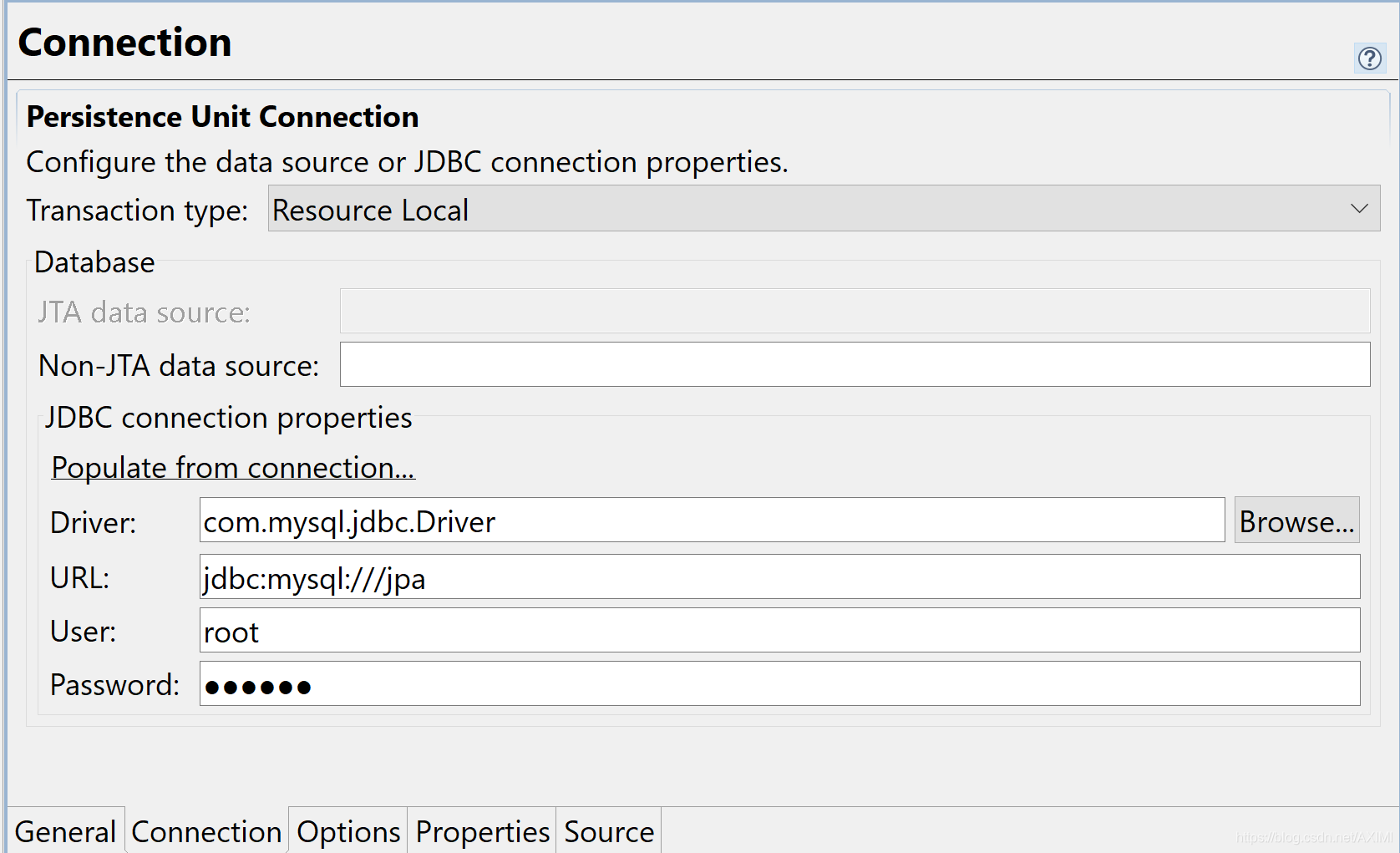1400x853 pixels.
Task: Click the Persistence Unit Connection heading
Action: 222,117
